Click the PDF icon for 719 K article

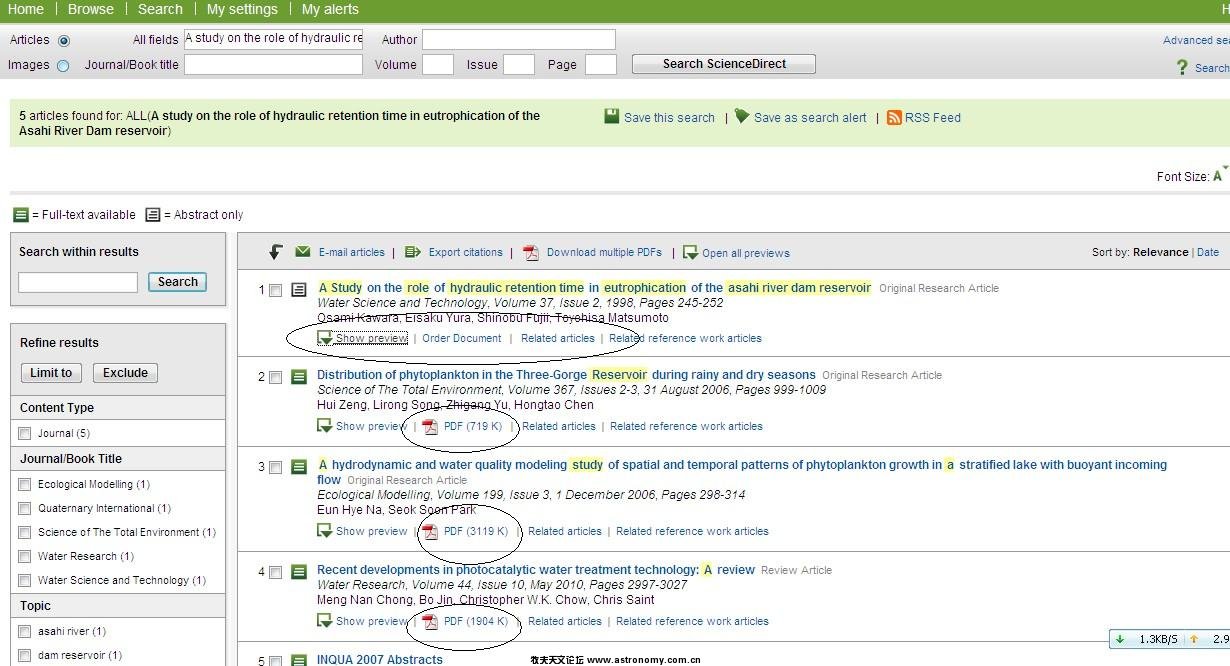(430, 427)
